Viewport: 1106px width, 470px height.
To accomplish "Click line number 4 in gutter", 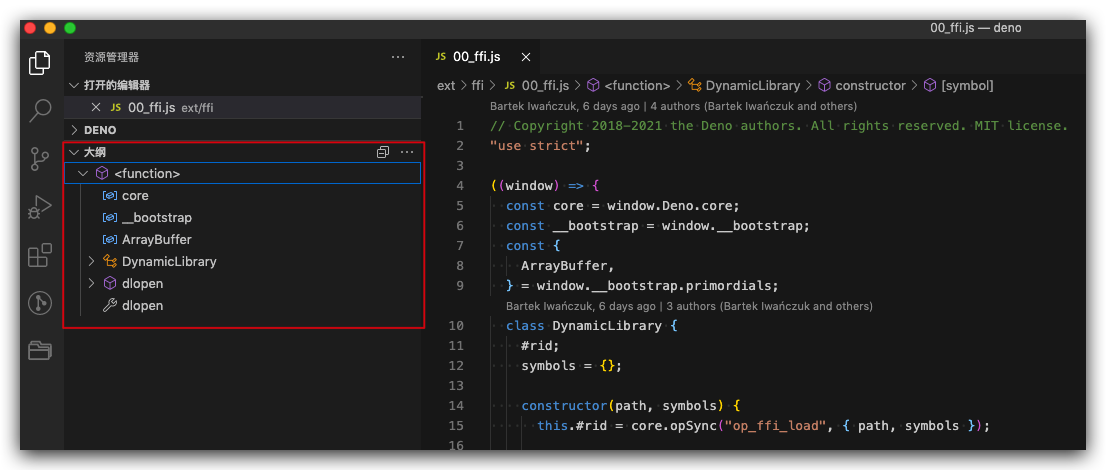I will coord(460,186).
